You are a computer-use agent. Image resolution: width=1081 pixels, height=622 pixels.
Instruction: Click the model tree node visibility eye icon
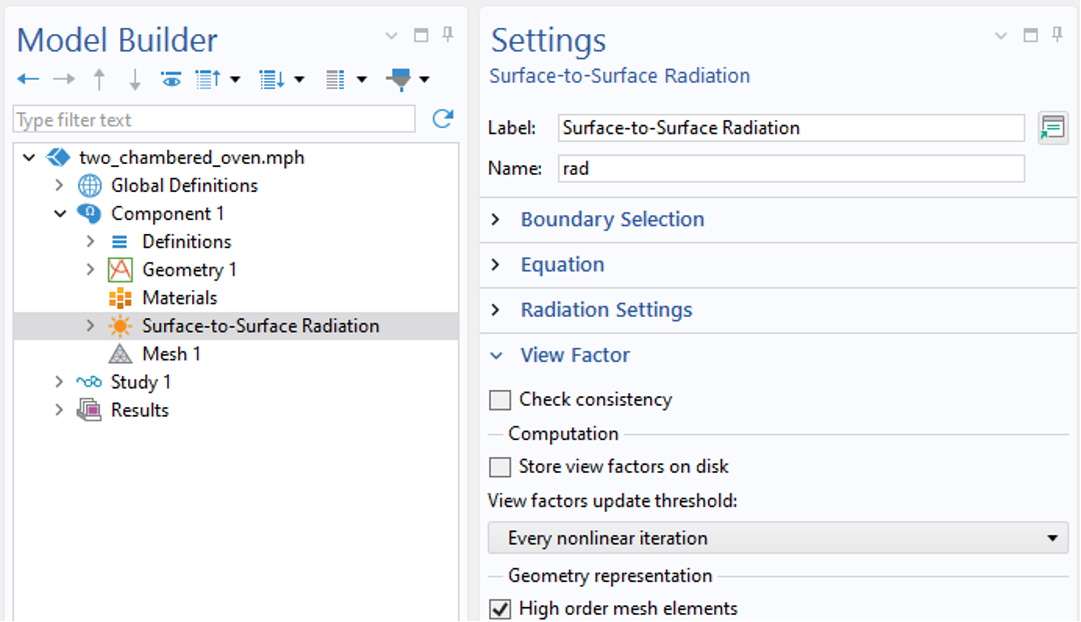click(171, 79)
